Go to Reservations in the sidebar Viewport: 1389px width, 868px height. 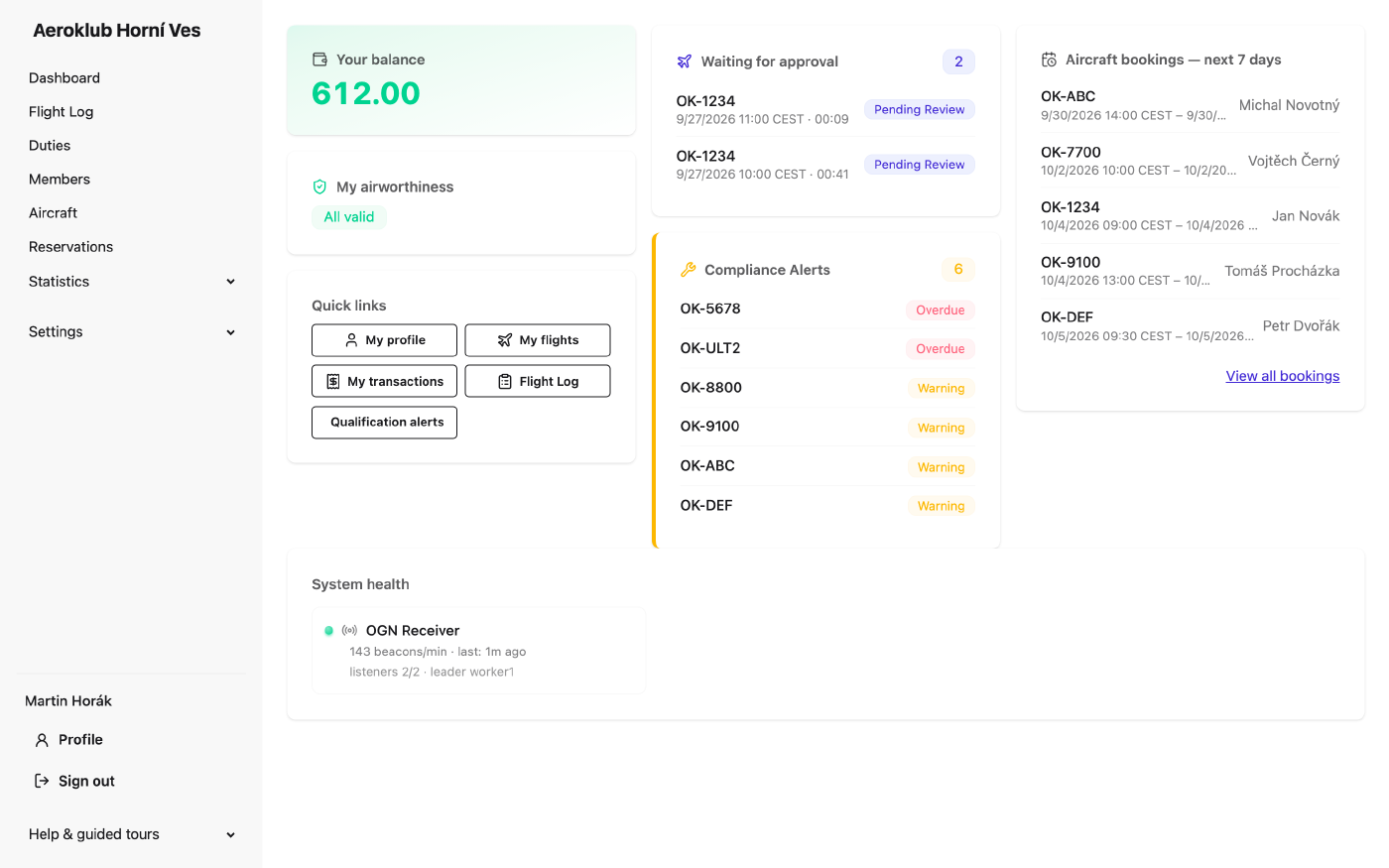pyautogui.click(x=71, y=247)
